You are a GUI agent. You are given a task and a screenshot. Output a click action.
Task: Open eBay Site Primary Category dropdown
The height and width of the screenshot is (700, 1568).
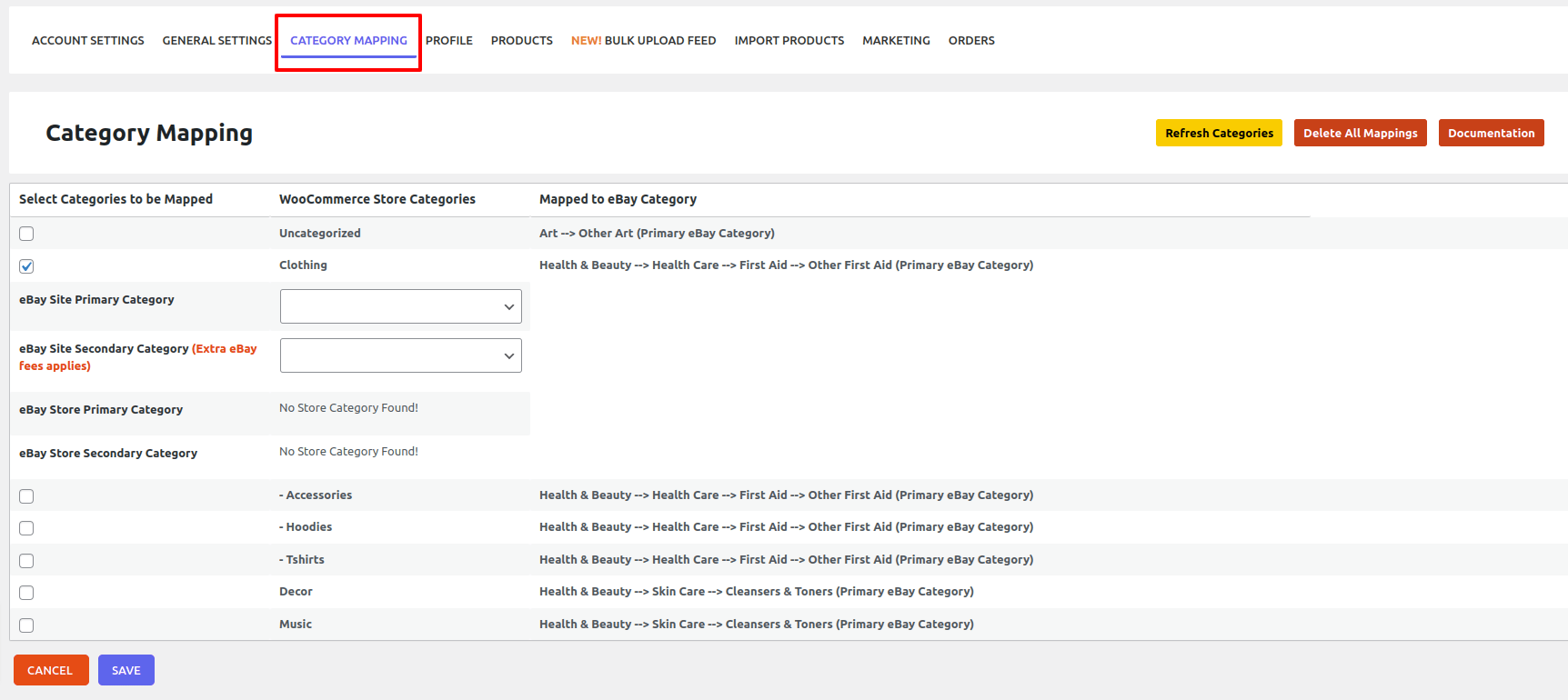(x=400, y=306)
